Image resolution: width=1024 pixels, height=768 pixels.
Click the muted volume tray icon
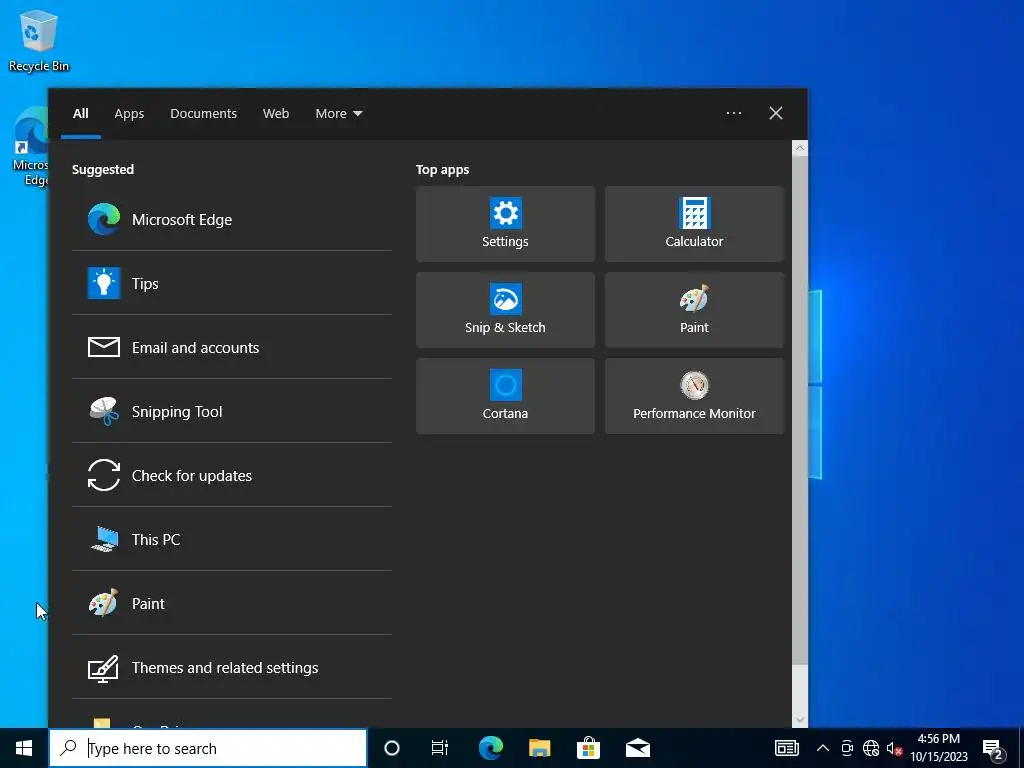click(894, 748)
